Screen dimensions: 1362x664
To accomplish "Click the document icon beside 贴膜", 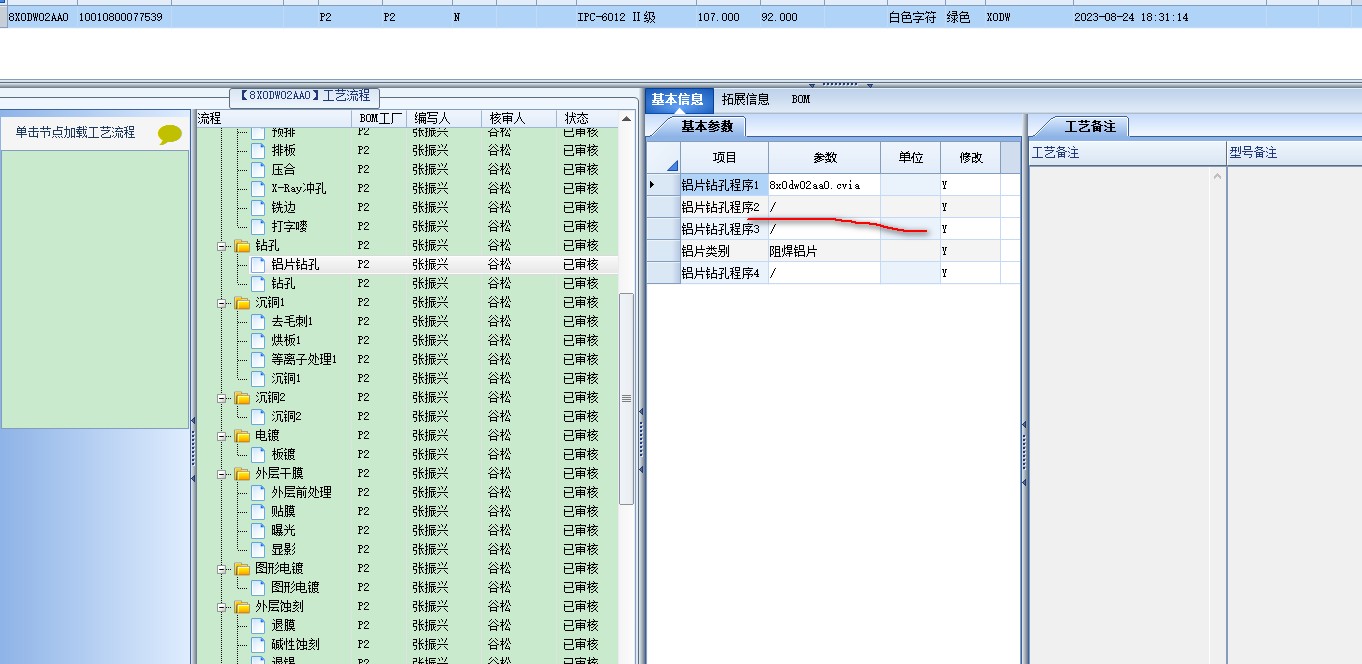I will click(258, 511).
